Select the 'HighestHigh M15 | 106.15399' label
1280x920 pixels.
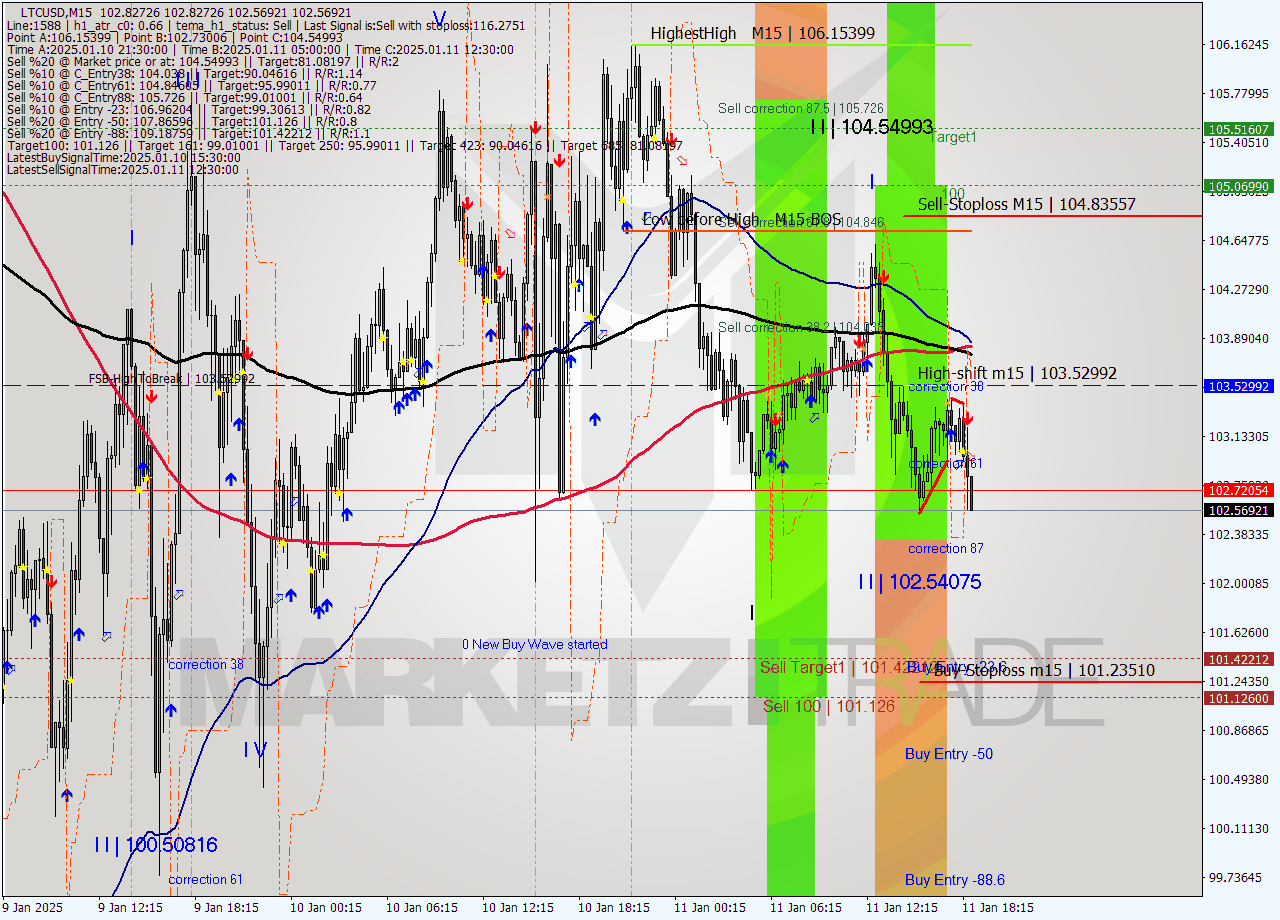coord(763,33)
